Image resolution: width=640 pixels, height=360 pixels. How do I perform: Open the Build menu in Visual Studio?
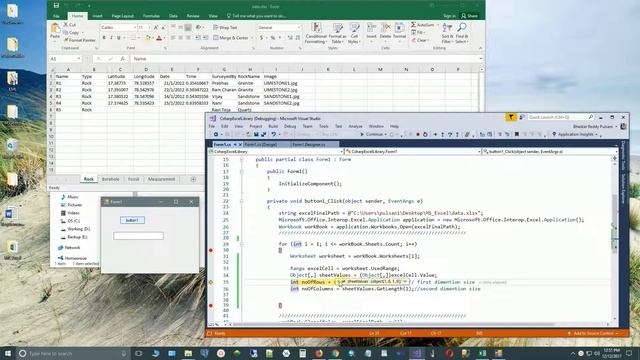click(x=273, y=127)
